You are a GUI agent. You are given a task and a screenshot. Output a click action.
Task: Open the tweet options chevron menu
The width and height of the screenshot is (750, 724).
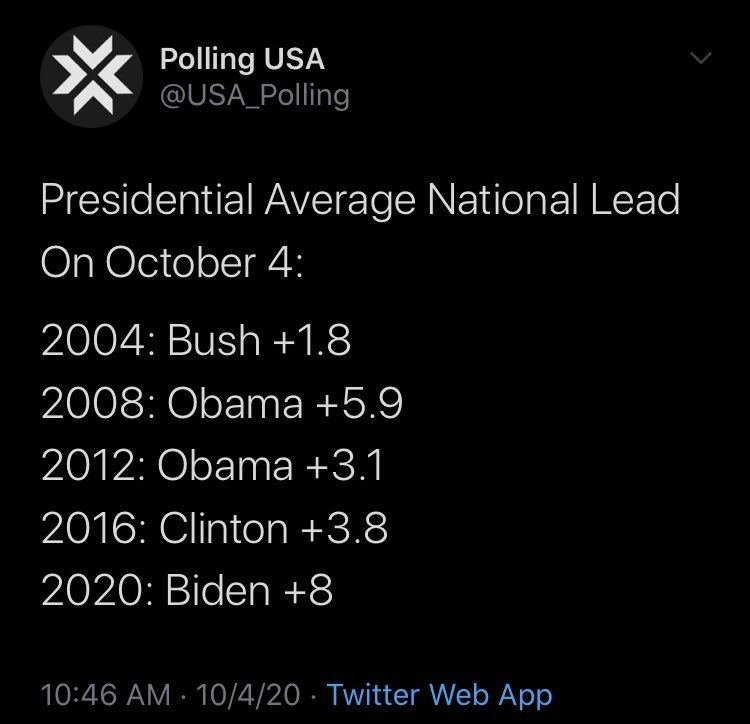pos(701,61)
